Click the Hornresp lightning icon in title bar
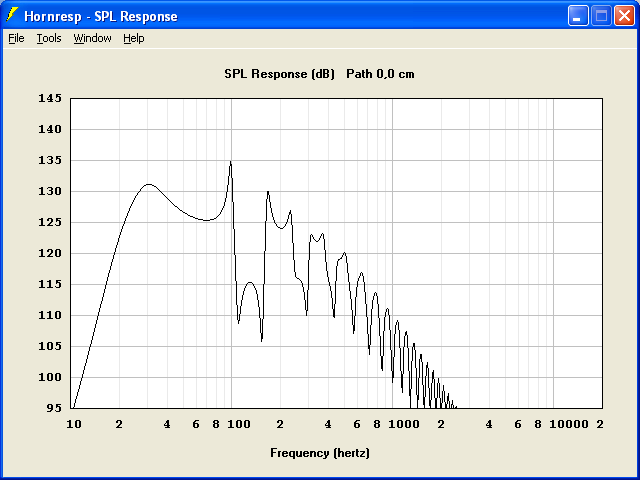Image resolution: width=640 pixels, height=480 pixels. pyautogui.click(x=13, y=16)
